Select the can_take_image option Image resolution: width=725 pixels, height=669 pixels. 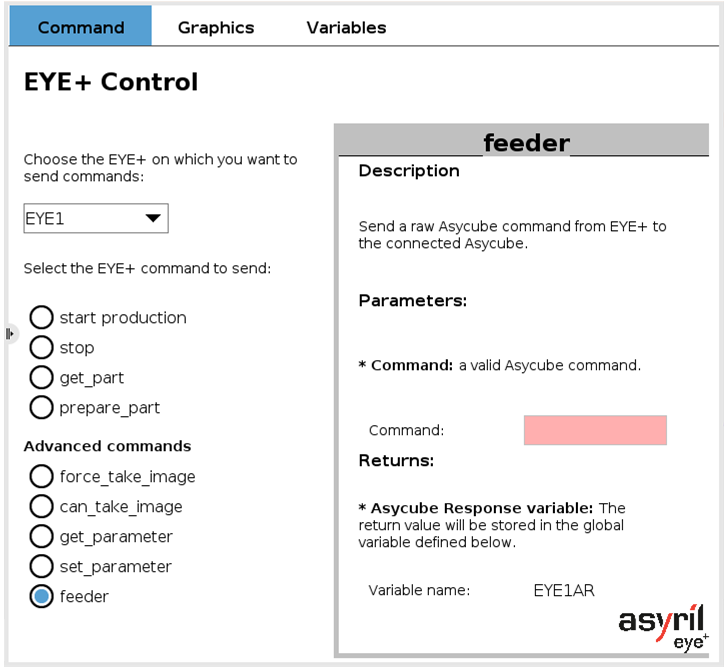41,507
